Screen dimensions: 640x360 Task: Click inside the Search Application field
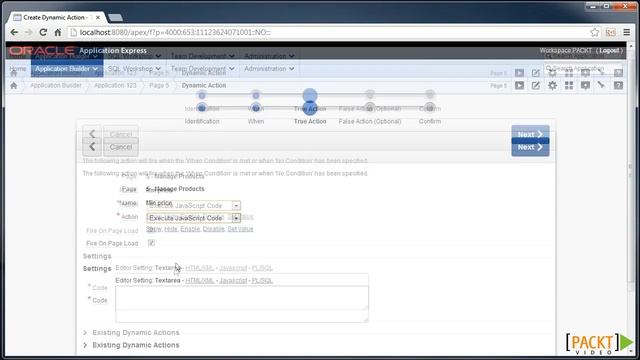(583, 68)
